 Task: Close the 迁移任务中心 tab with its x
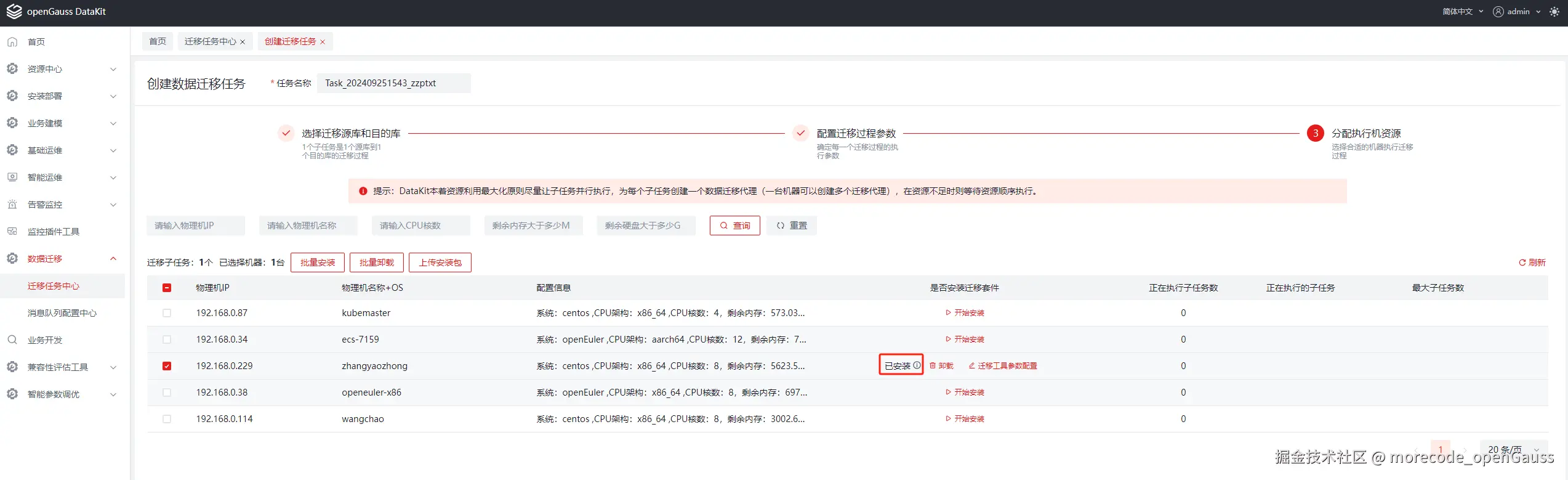(x=243, y=42)
